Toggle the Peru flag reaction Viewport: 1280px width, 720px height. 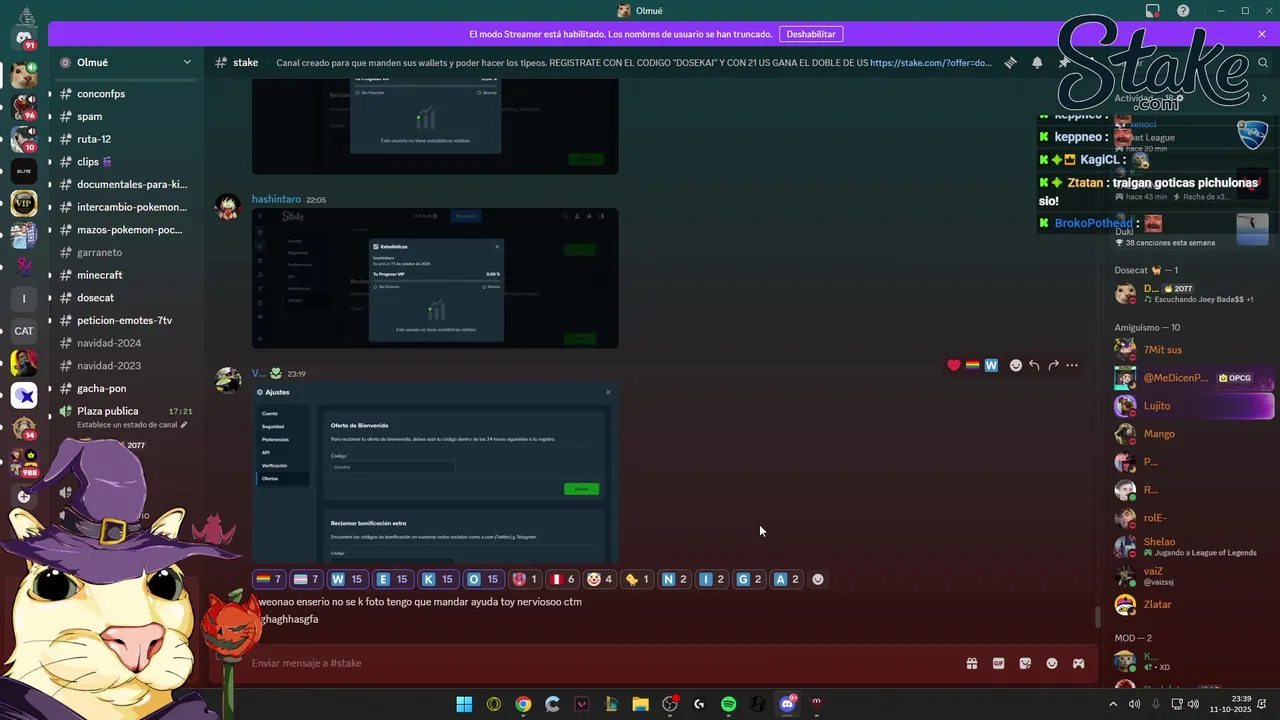point(563,579)
